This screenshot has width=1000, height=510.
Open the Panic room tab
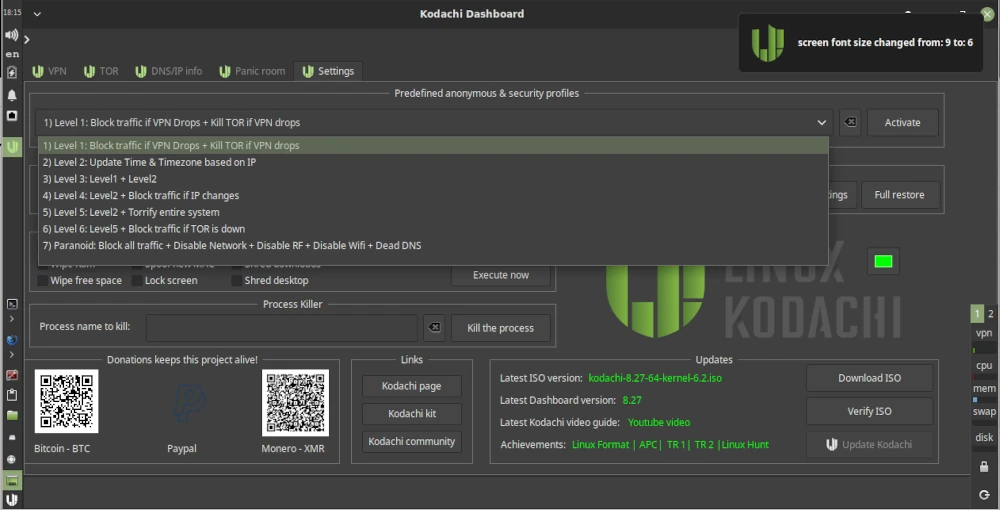tap(253, 71)
